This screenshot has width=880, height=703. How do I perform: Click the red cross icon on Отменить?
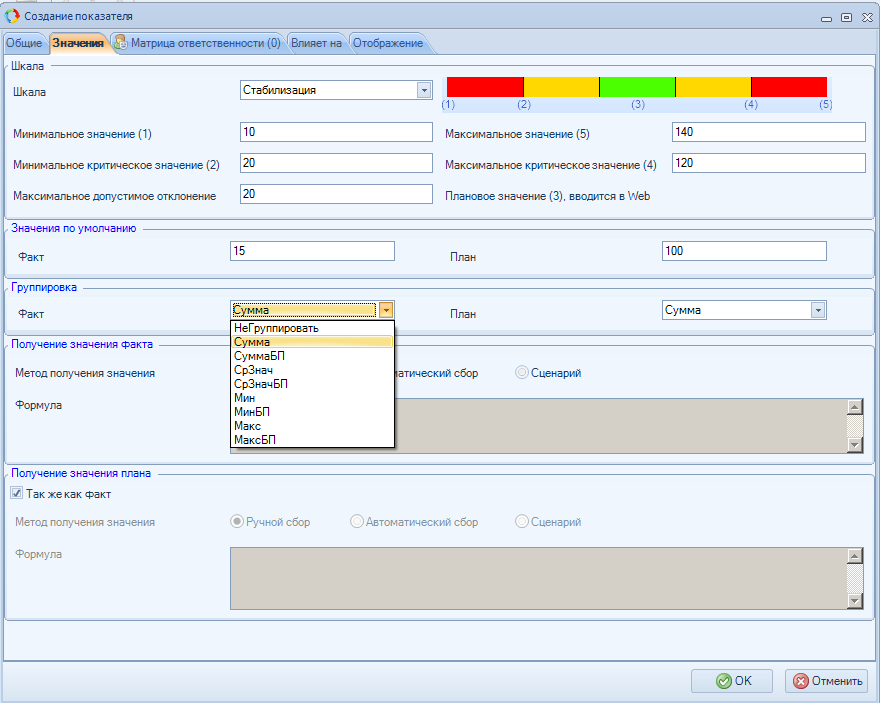point(800,681)
